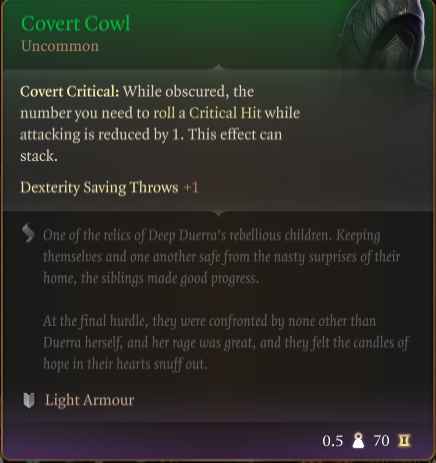This screenshot has height=463, width=436.
Task: Click the item price value 70
Action: tap(381, 441)
